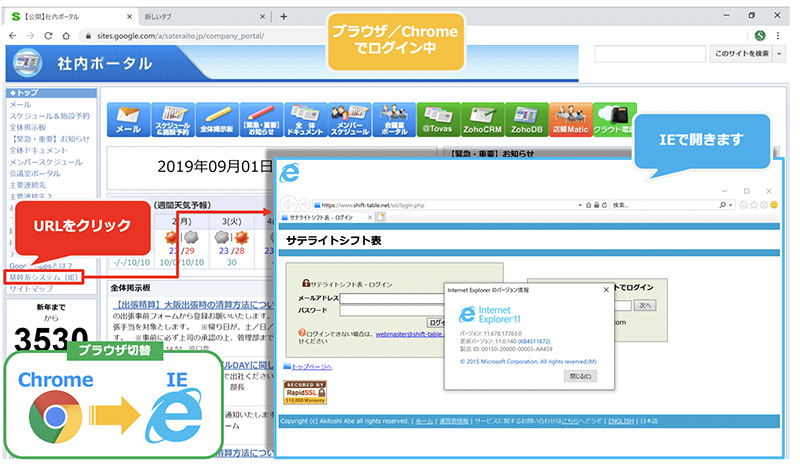Close the IE version dialog with X
The height and width of the screenshot is (468, 800).
click(x=606, y=290)
